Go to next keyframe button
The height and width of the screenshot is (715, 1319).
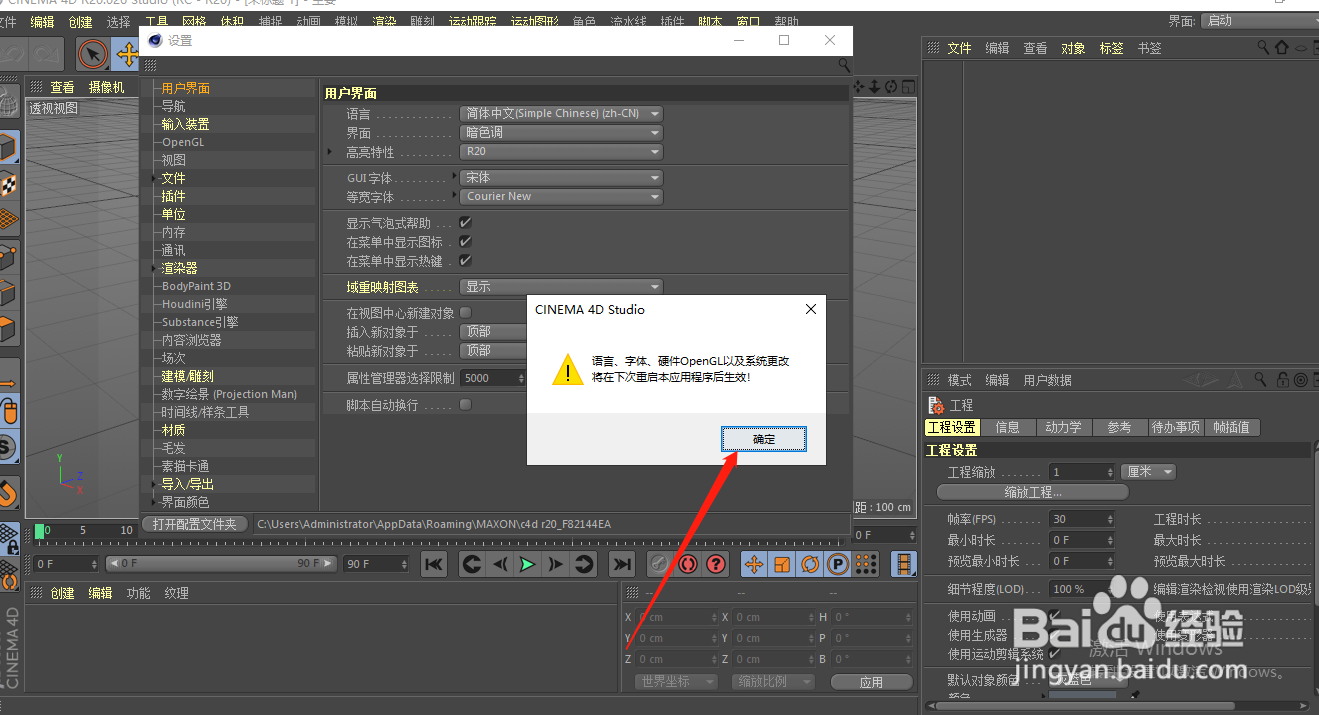(583, 564)
